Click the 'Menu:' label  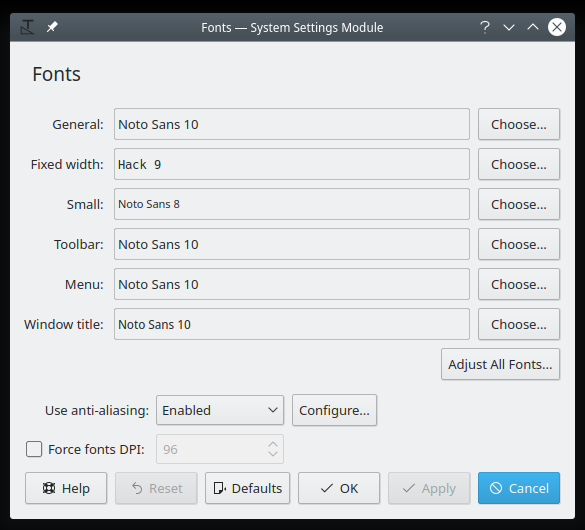[84, 284]
